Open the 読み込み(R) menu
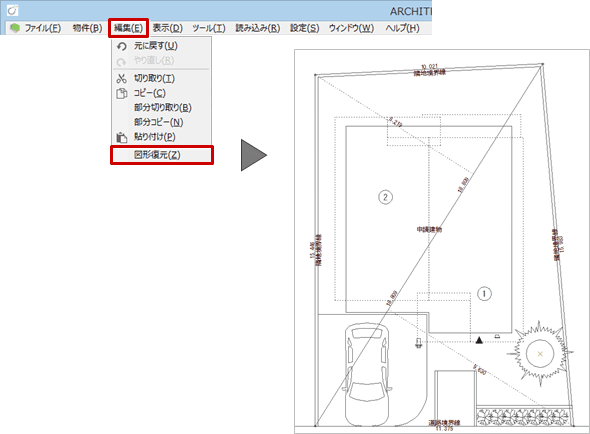The width and height of the screenshot is (590, 434). coord(258,28)
